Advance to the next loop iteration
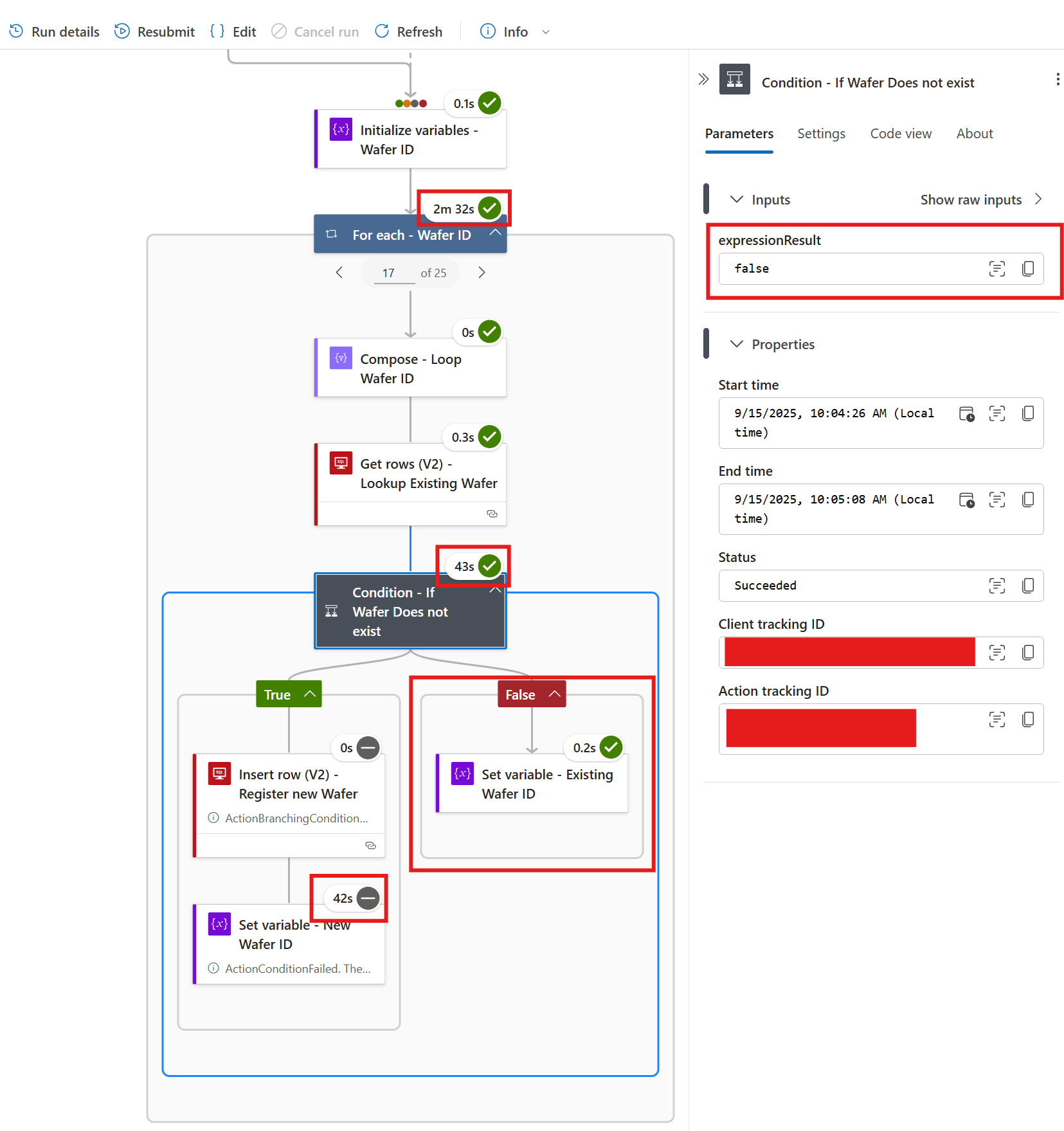Viewport: 1064px width, 1131px height. click(x=482, y=272)
